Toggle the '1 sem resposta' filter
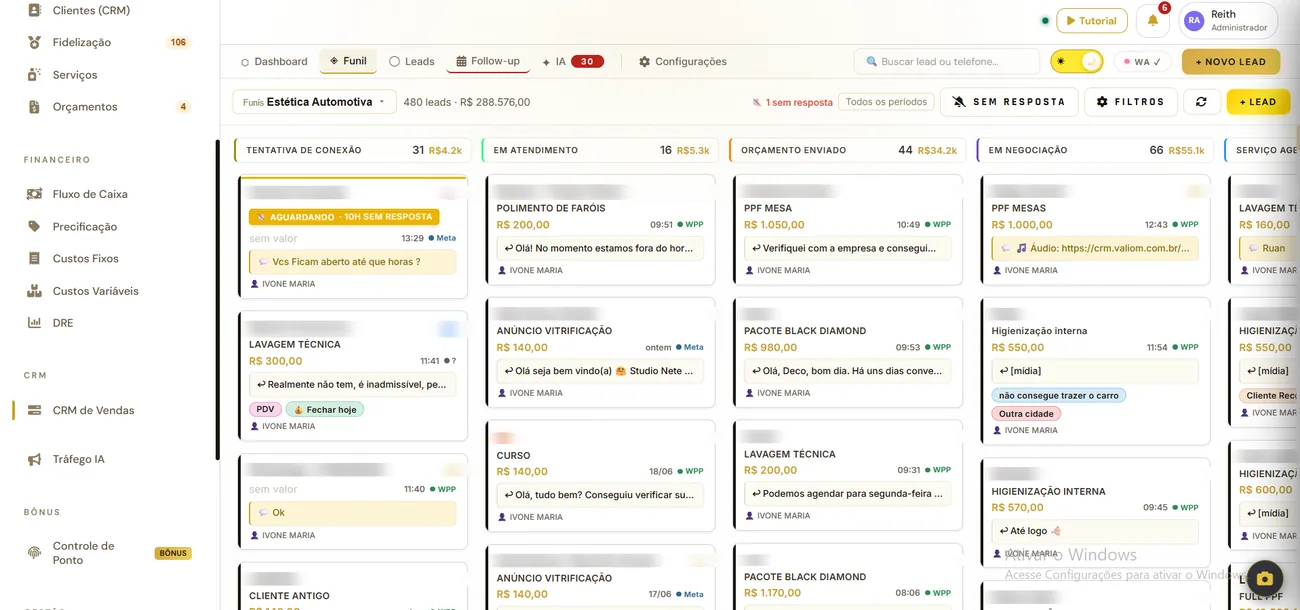Screen dimensions: 1300x610 pyautogui.click(x=792, y=102)
